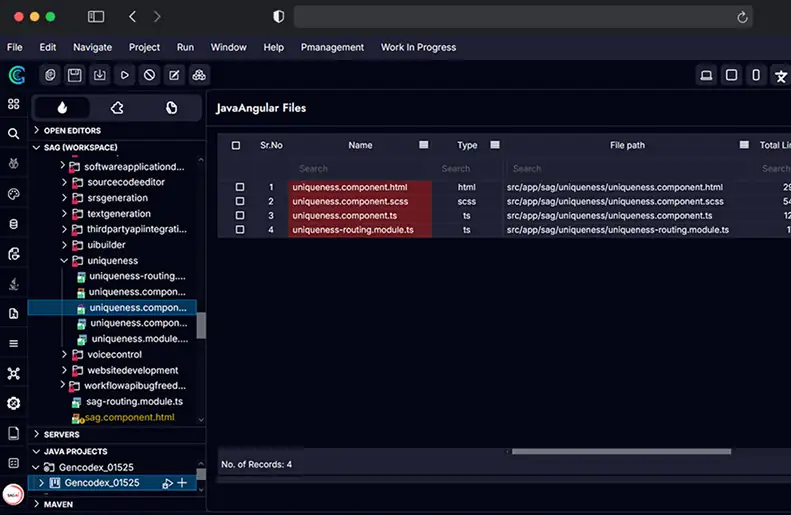Open the File path column filter menu
Image resolution: width=791 pixels, height=515 pixels.
(744, 145)
